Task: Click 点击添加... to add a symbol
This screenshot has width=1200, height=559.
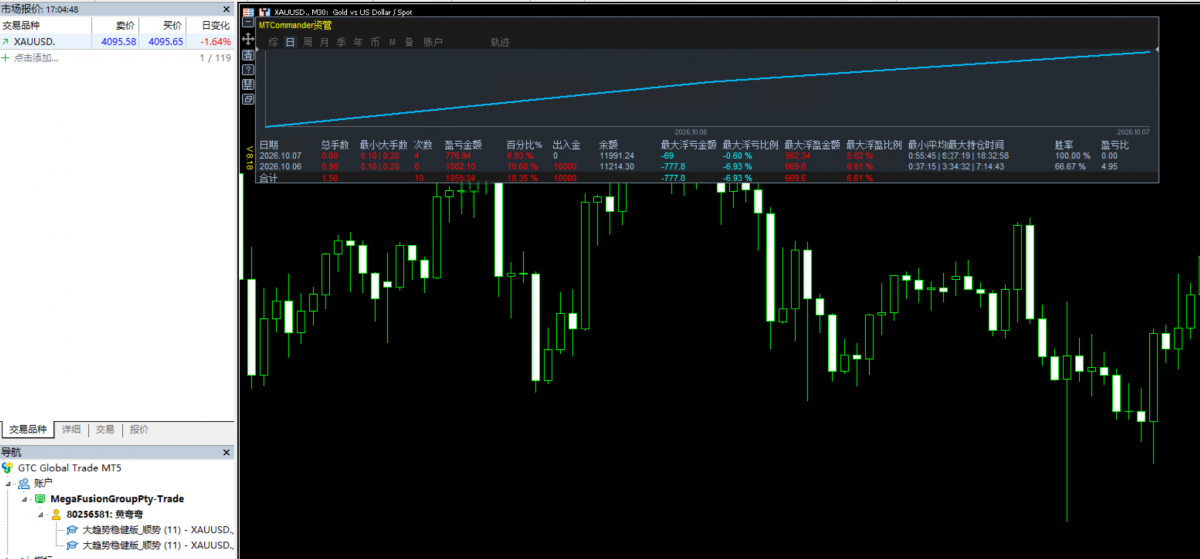Action: click(x=36, y=58)
